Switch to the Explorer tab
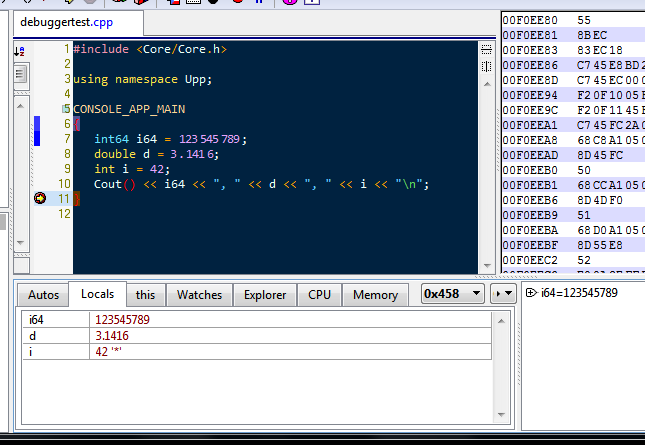Screen dimensions: 645x445 tap(265, 295)
